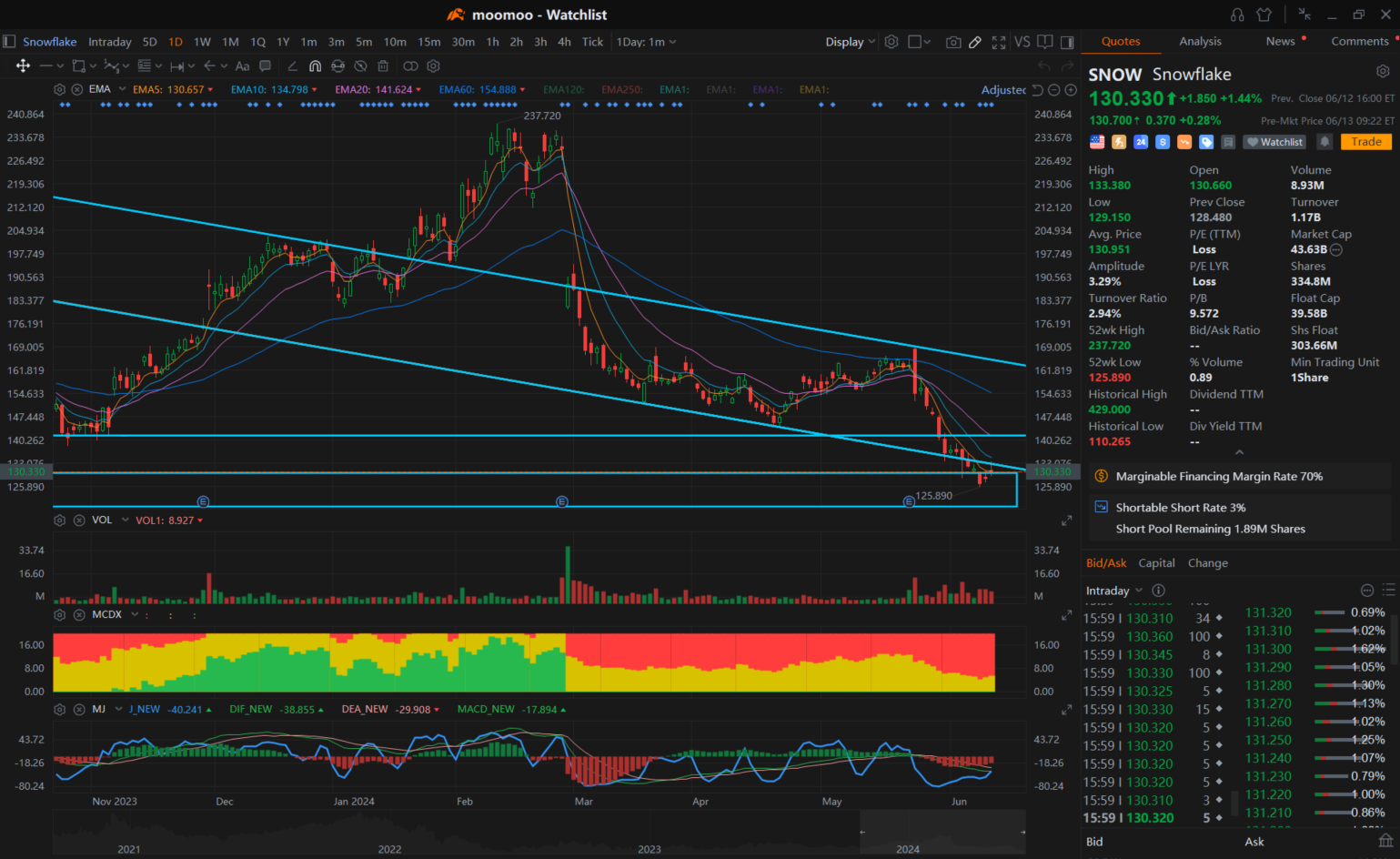The height and width of the screenshot is (859, 1400).
Task: Click the Watchlist heart button
Action: point(1275,142)
